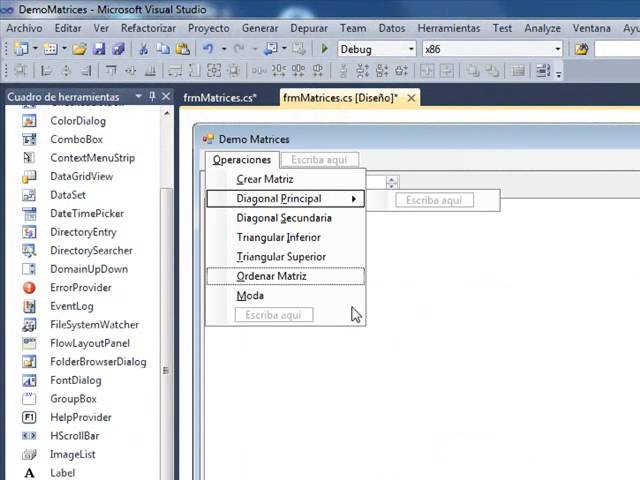Expand the Diagonal Principal submenu arrow
Viewport: 640px width, 480px height.
[x=353, y=199]
